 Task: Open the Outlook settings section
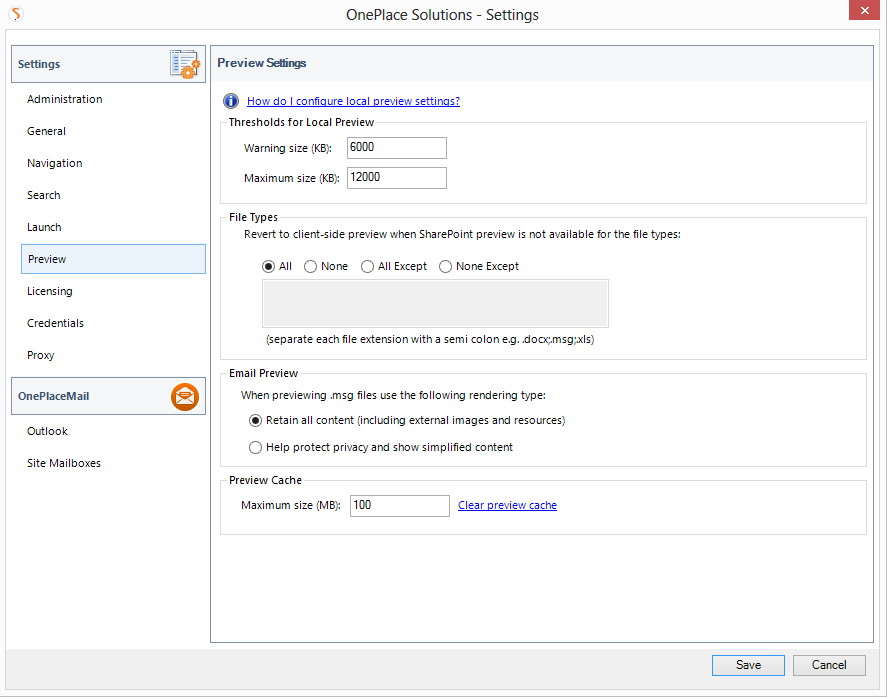(x=47, y=431)
